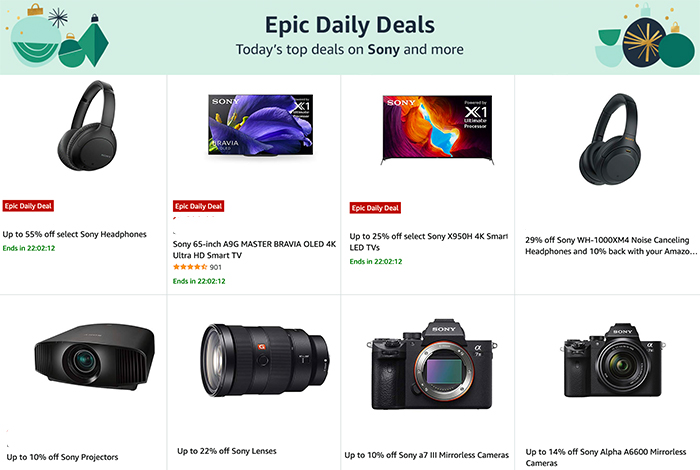Open the Sony A9G BRAVIA OLED TV image
The height and width of the screenshot is (470, 700).
tap(261, 125)
